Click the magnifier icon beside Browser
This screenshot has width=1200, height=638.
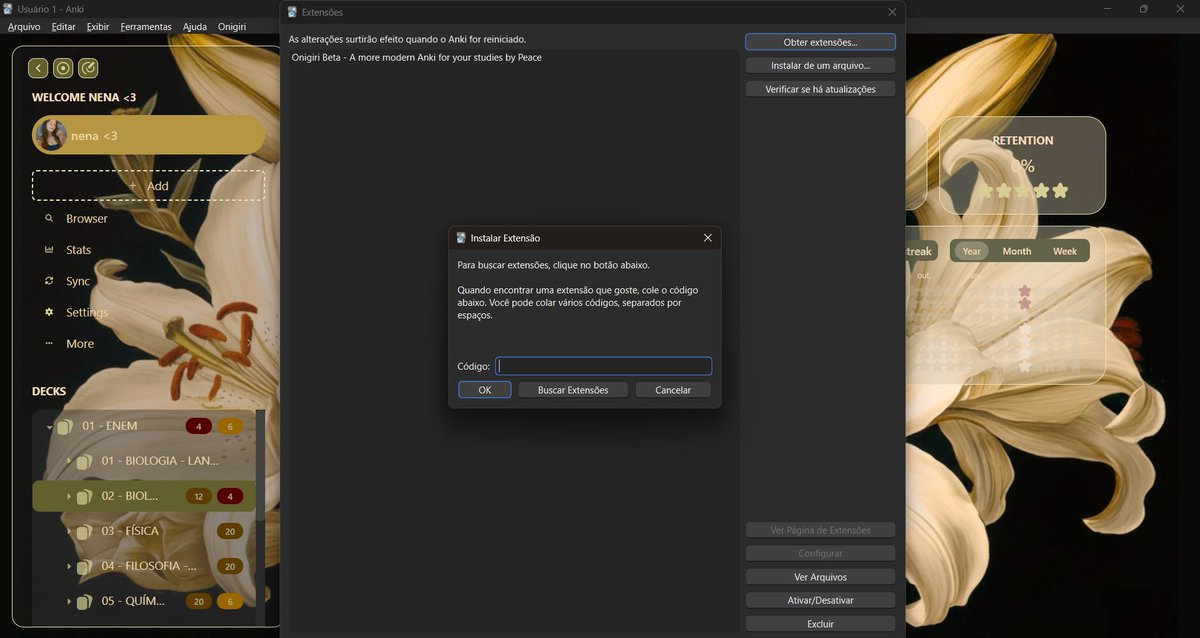pyautogui.click(x=49, y=219)
